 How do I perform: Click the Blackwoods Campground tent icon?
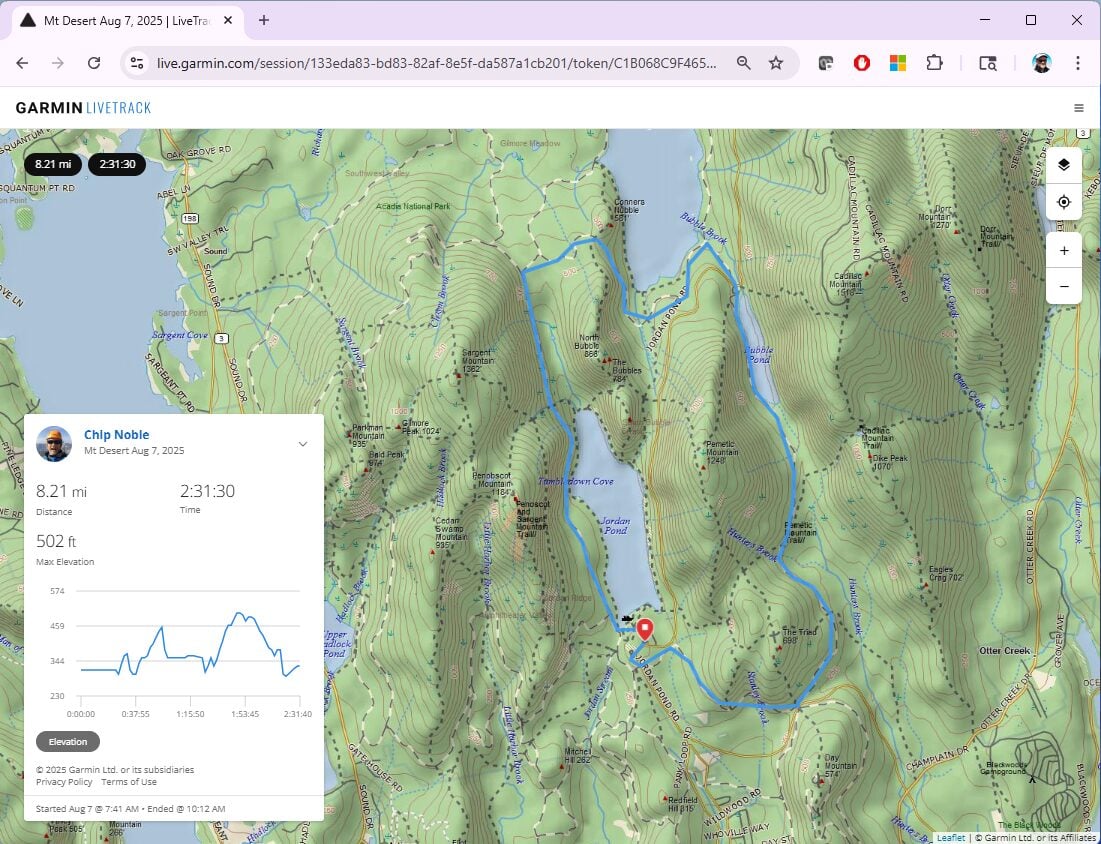click(1032, 779)
